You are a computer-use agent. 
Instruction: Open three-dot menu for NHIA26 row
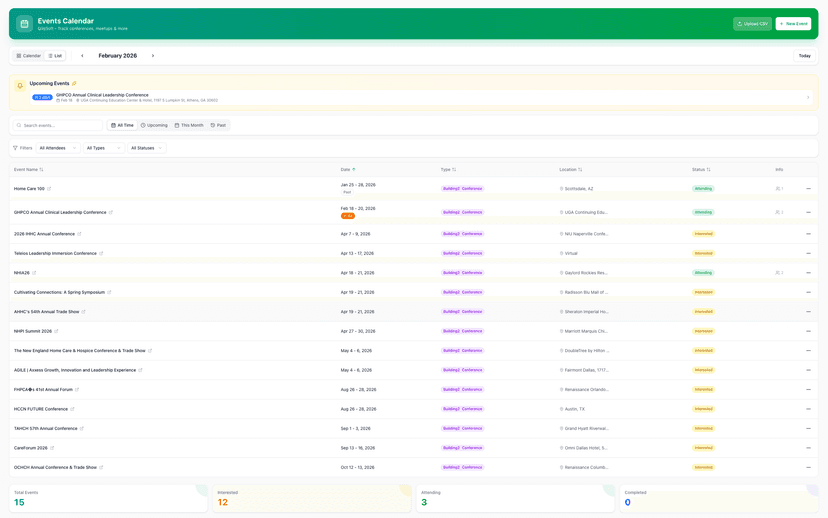point(808,273)
